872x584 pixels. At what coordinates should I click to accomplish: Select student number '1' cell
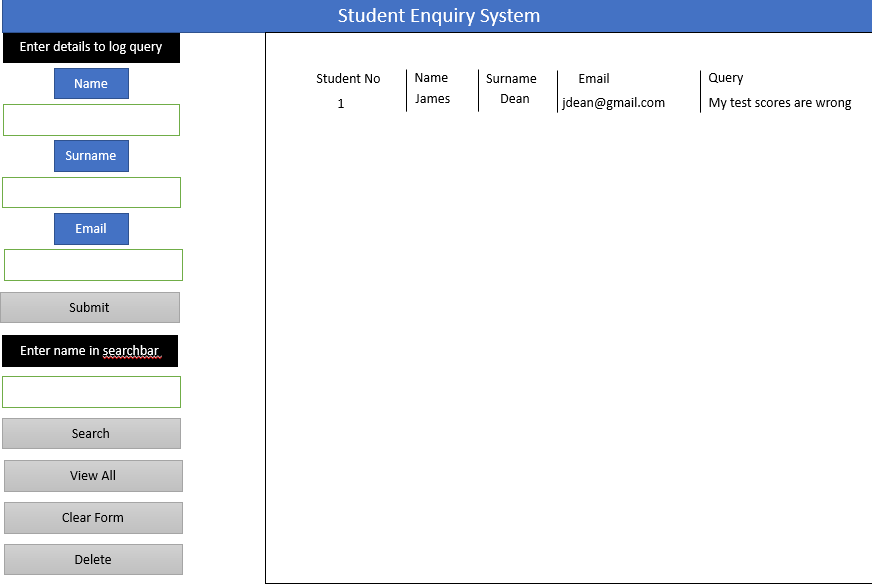(341, 103)
